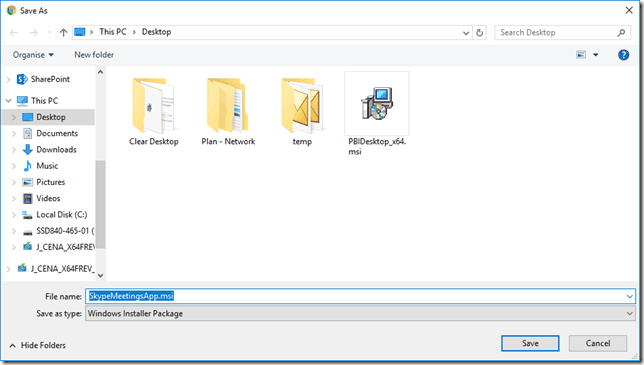Expand the Local Disk (C:) node
This screenshot has width=644, height=365.
(14, 215)
